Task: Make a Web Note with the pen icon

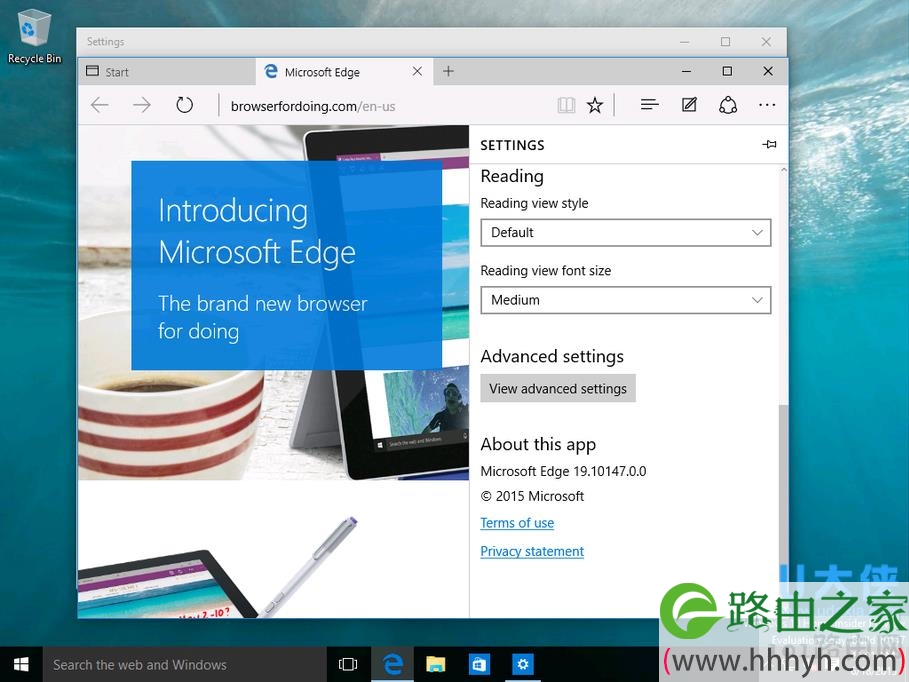Action: pos(689,105)
